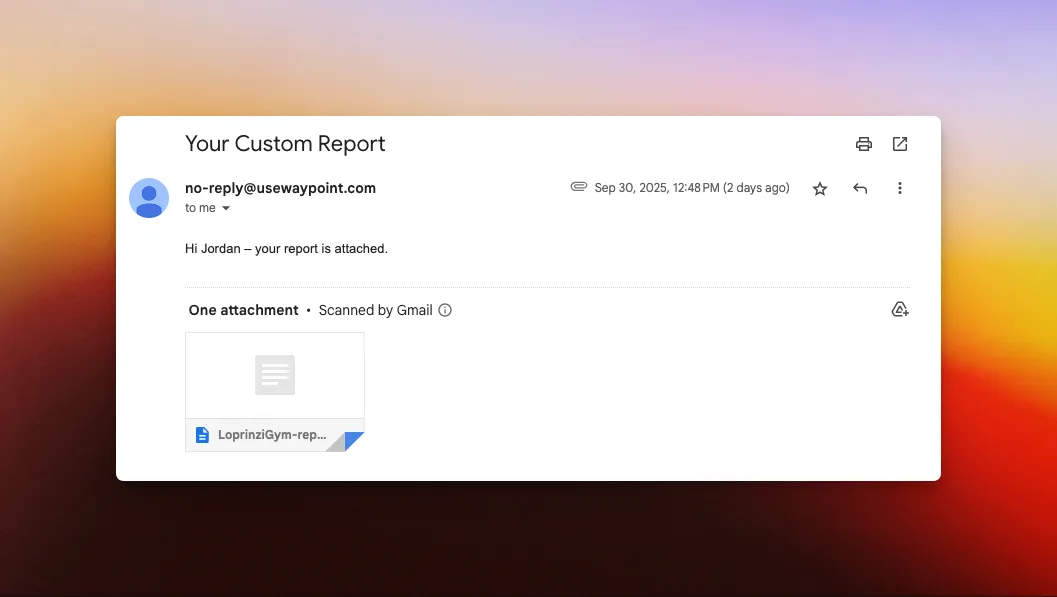Print this email using the printer icon
1057x597 pixels.
tap(864, 144)
